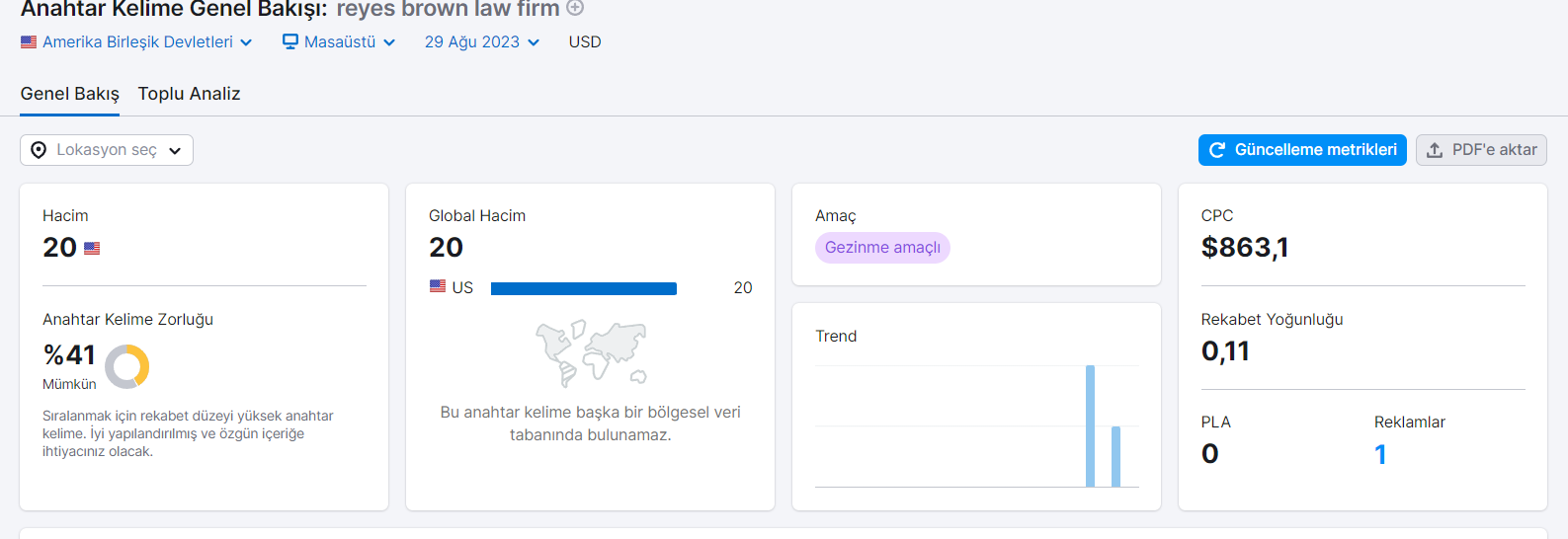Open the Reklamlar count link 1
This screenshot has width=1568, height=539.
coord(1380,454)
